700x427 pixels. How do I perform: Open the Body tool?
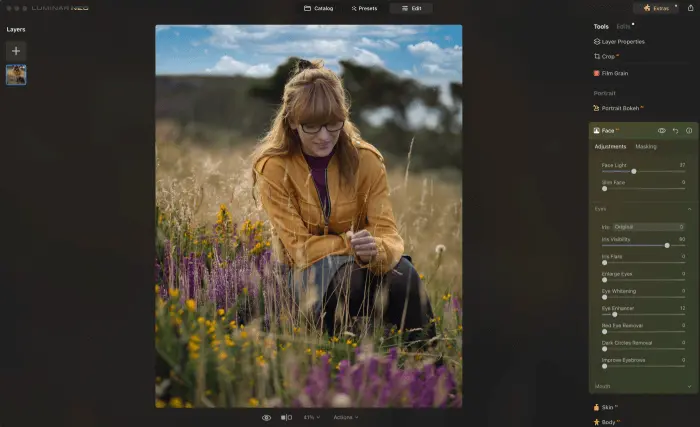[606, 422]
